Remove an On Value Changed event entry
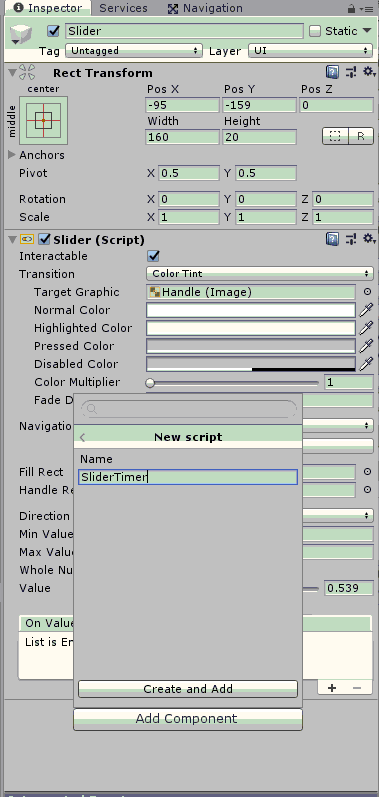This screenshot has width=379, height=797. pos(357,688)
